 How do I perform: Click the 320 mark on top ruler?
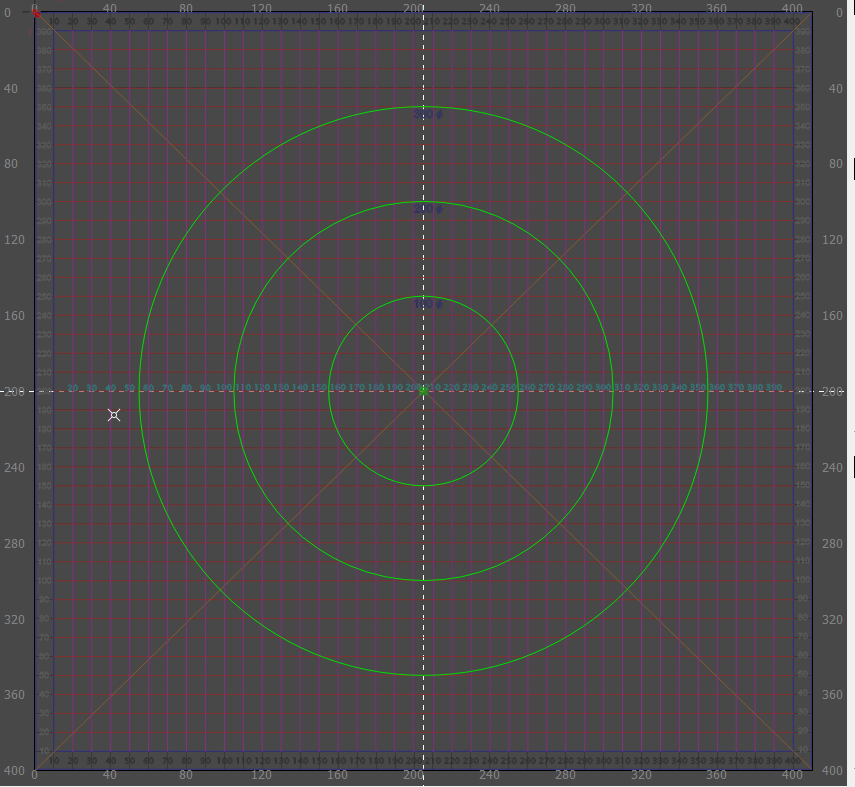point(641,7)
